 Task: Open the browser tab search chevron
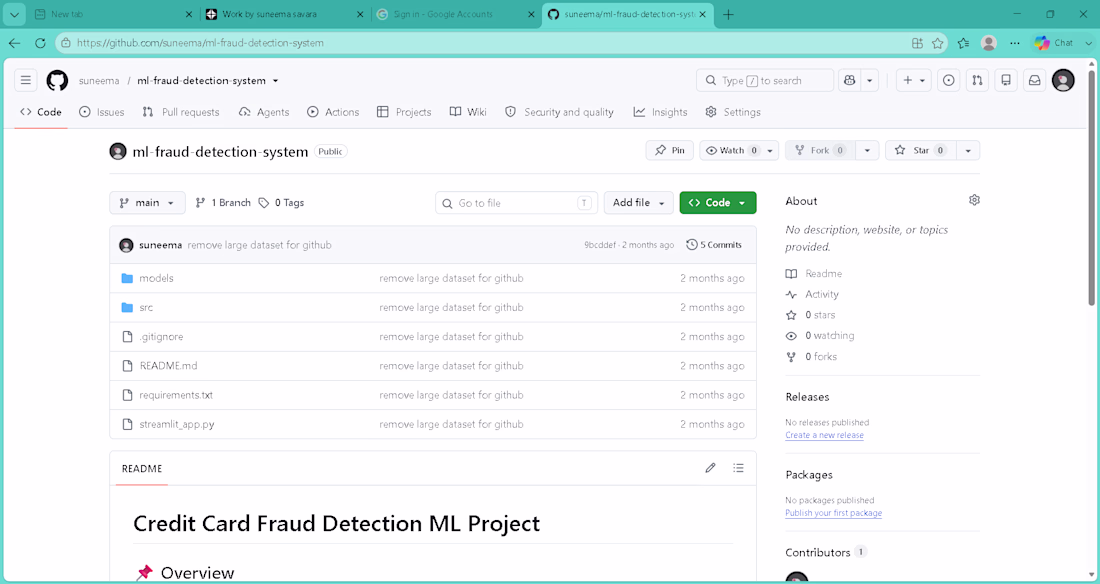(x=14, y=14)
